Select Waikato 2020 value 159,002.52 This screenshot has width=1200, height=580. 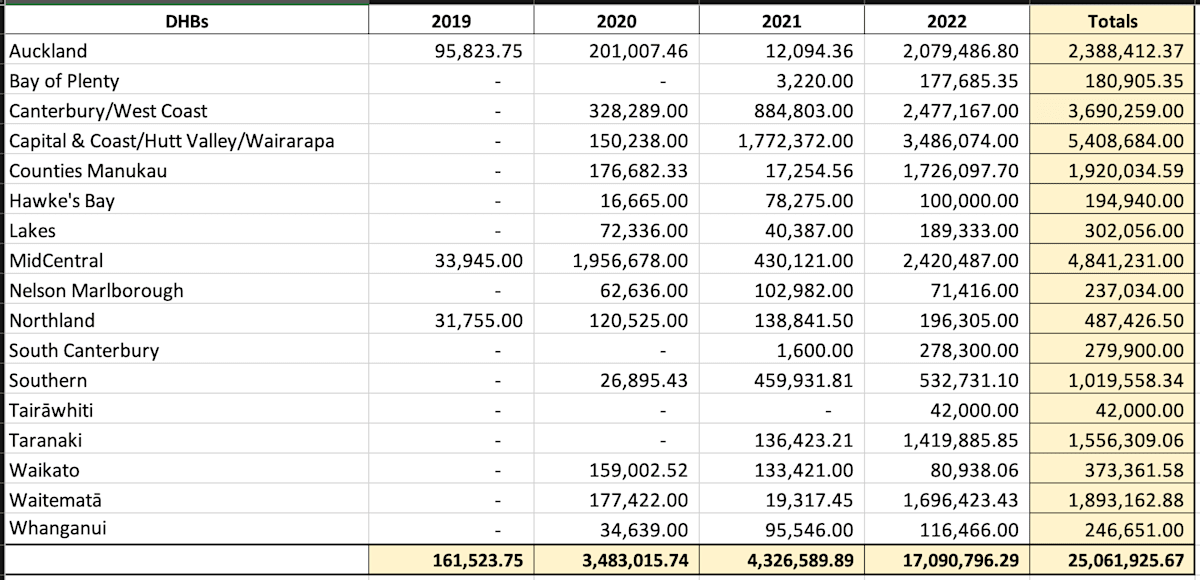tap(638, 471)
